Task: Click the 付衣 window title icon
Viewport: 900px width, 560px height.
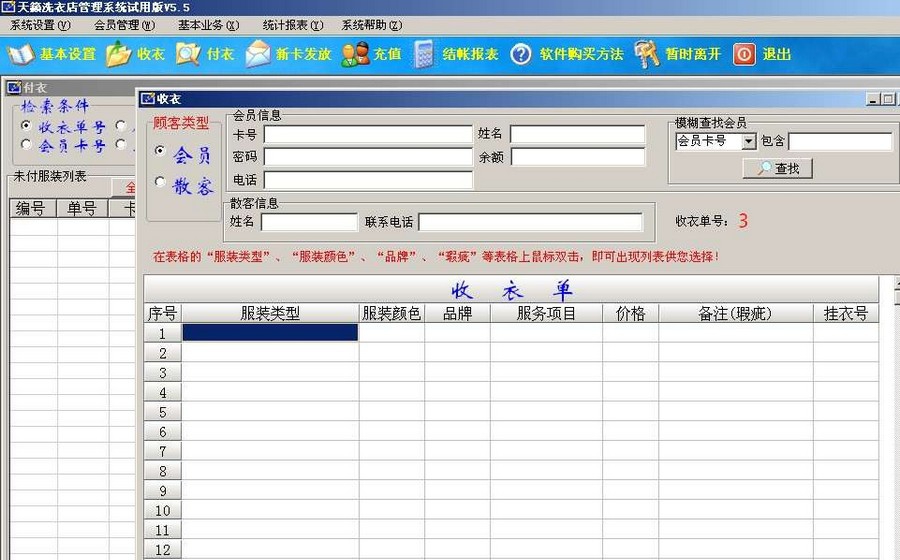Action: [14, 88]
